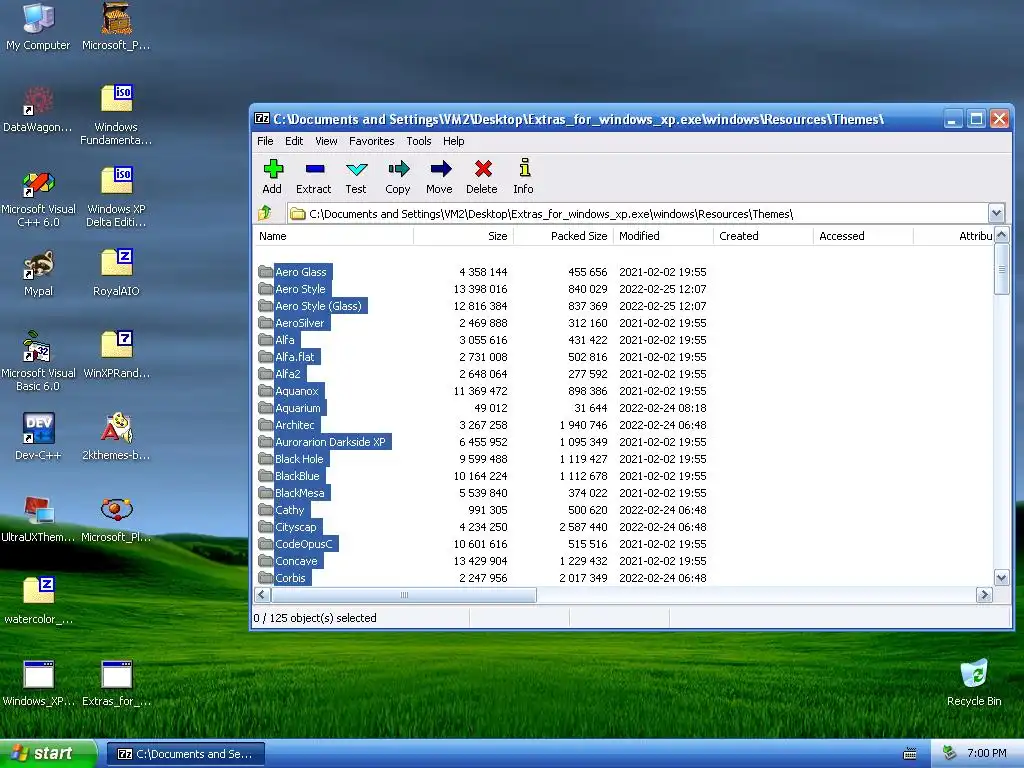Select the BlackMesa folder

tap(294, 492)
